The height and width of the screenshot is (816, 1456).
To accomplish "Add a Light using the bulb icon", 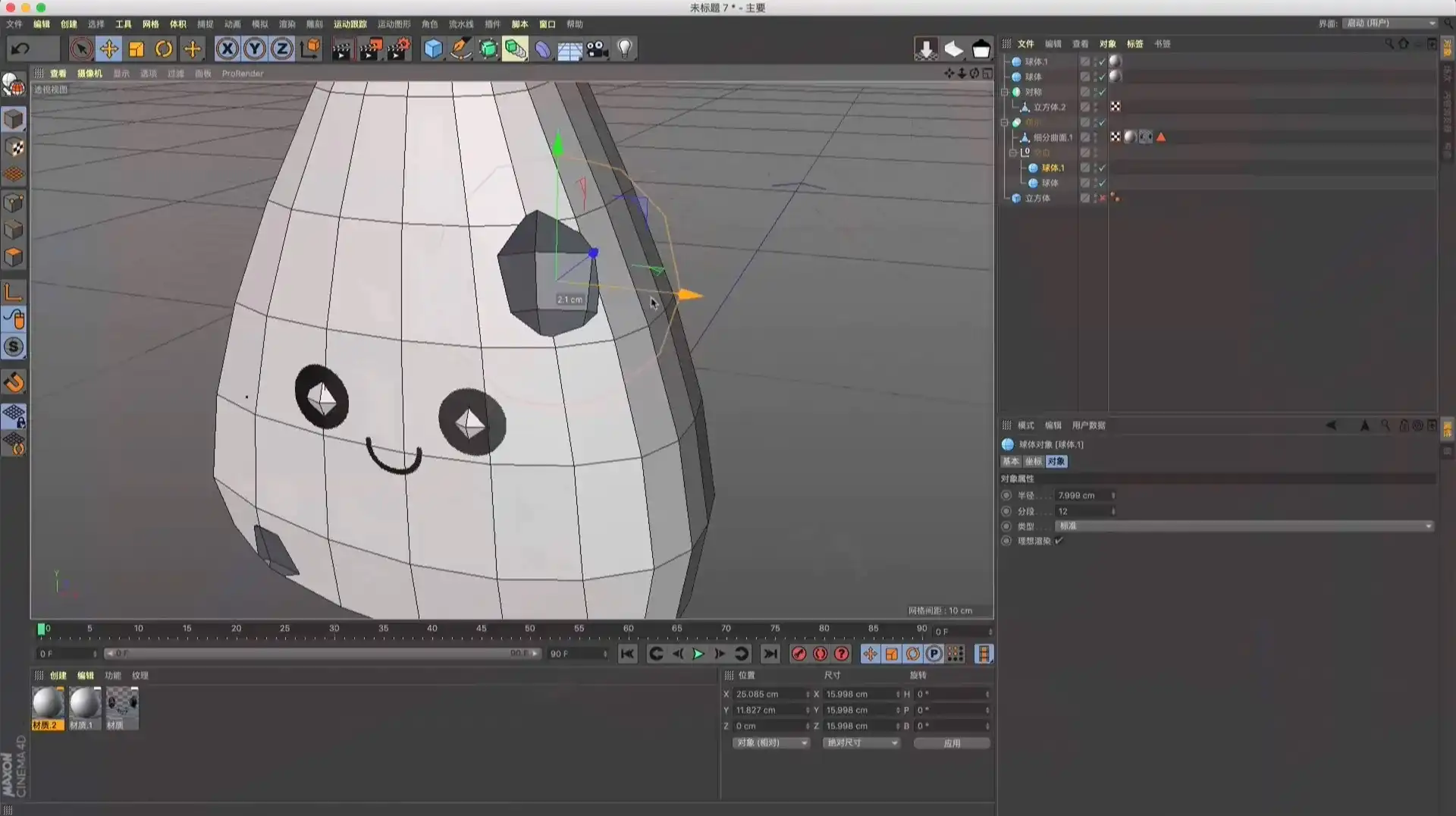I will 625,49.
